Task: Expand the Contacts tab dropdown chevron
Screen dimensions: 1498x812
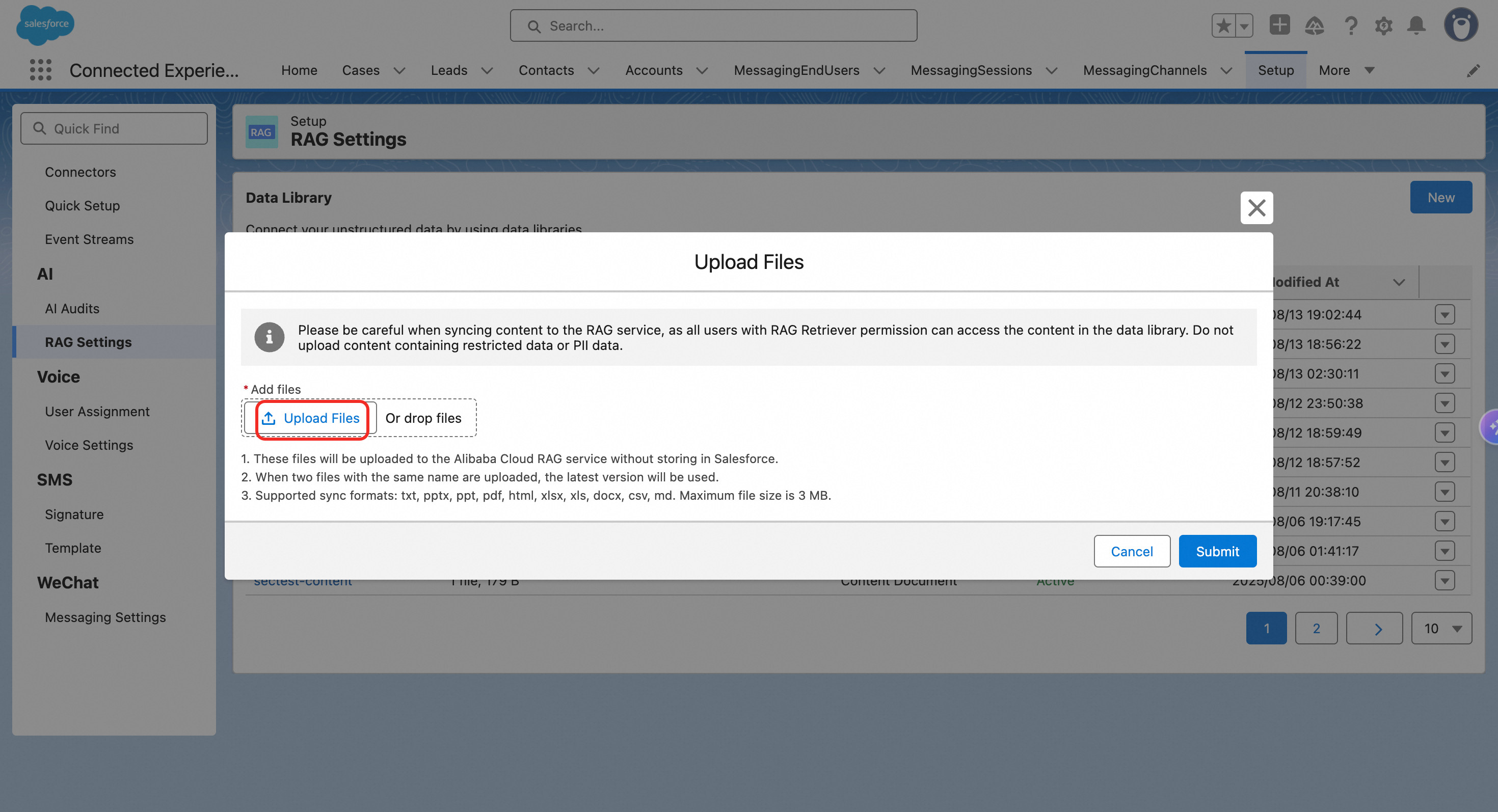Action: pos(594,71)
